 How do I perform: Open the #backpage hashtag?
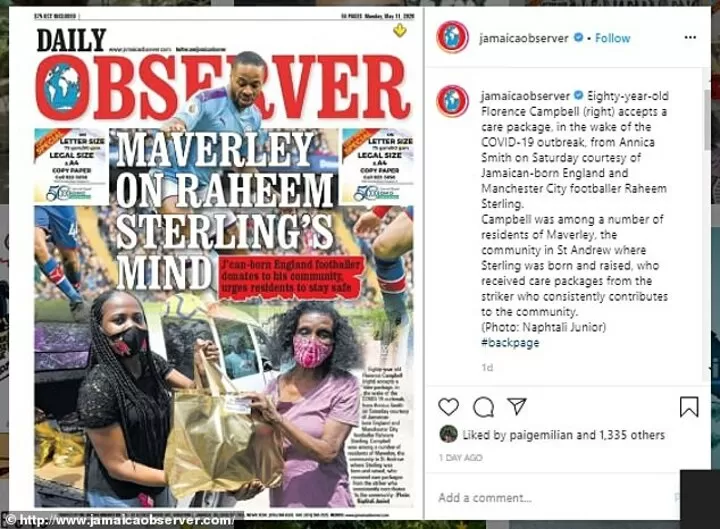[510, 343]
